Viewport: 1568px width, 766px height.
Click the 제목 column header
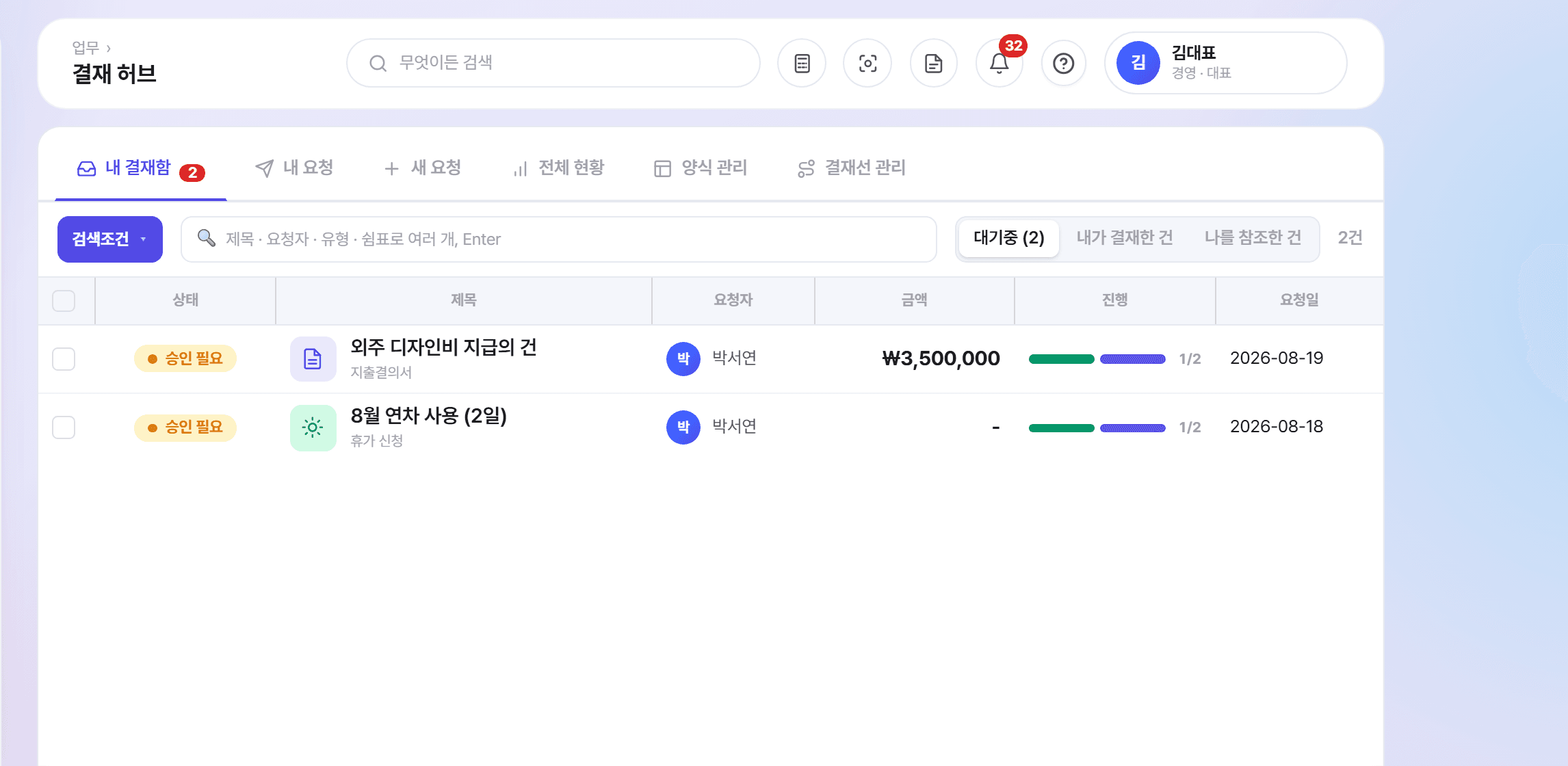(463, 300)
